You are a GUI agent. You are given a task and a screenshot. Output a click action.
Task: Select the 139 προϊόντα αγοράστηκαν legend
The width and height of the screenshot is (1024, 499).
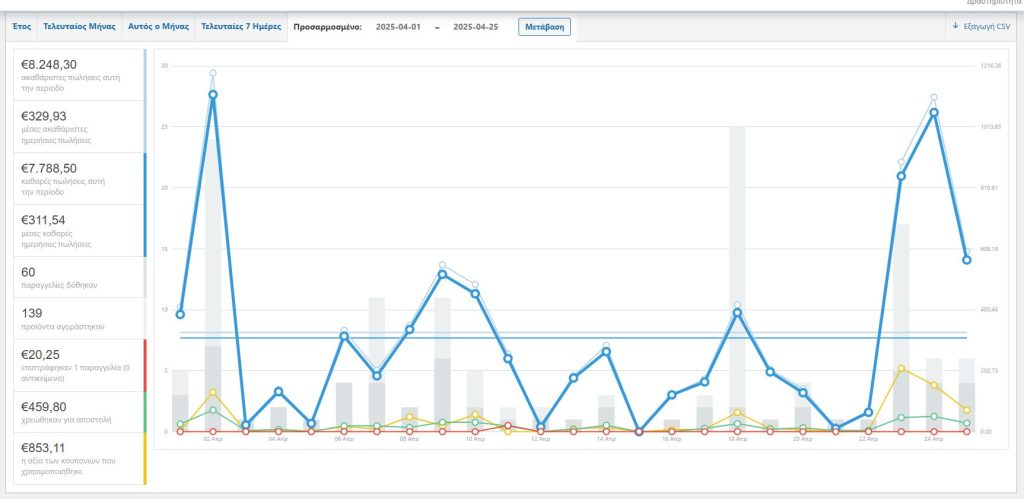click(79, 318)
